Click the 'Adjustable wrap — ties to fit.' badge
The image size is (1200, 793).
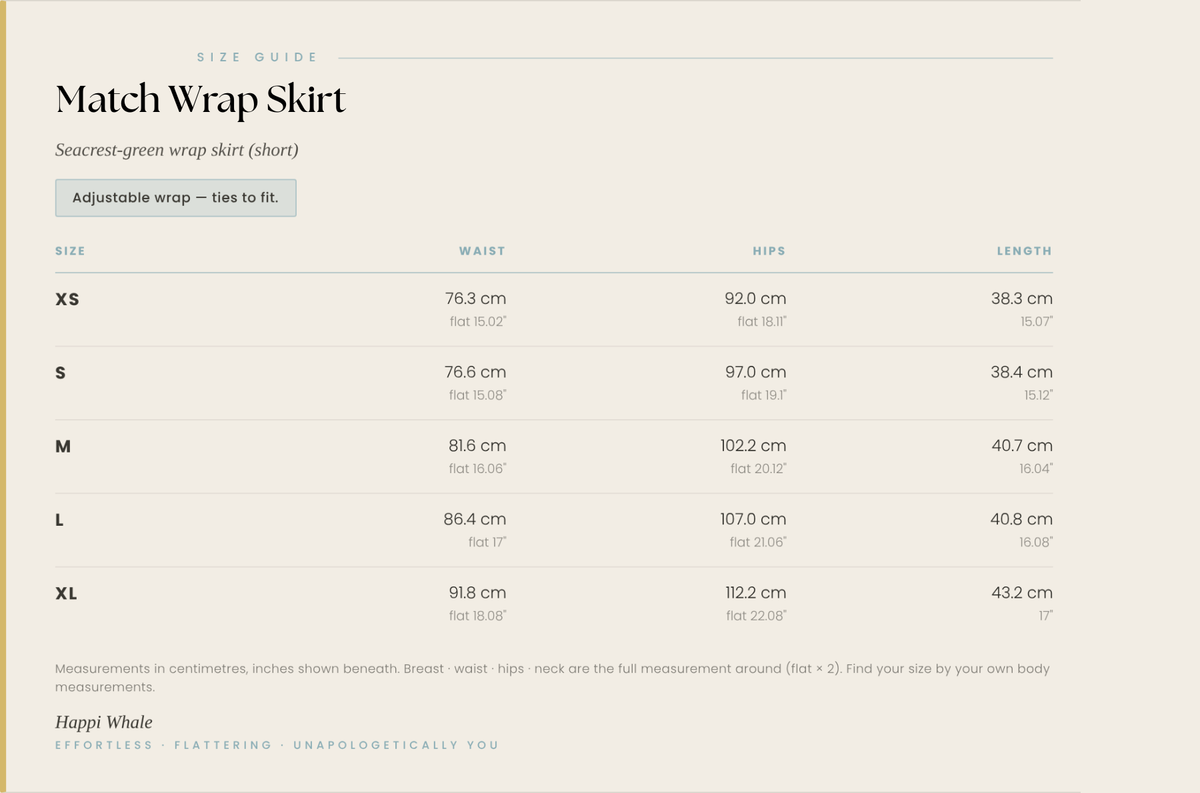[x=176, y=198]
